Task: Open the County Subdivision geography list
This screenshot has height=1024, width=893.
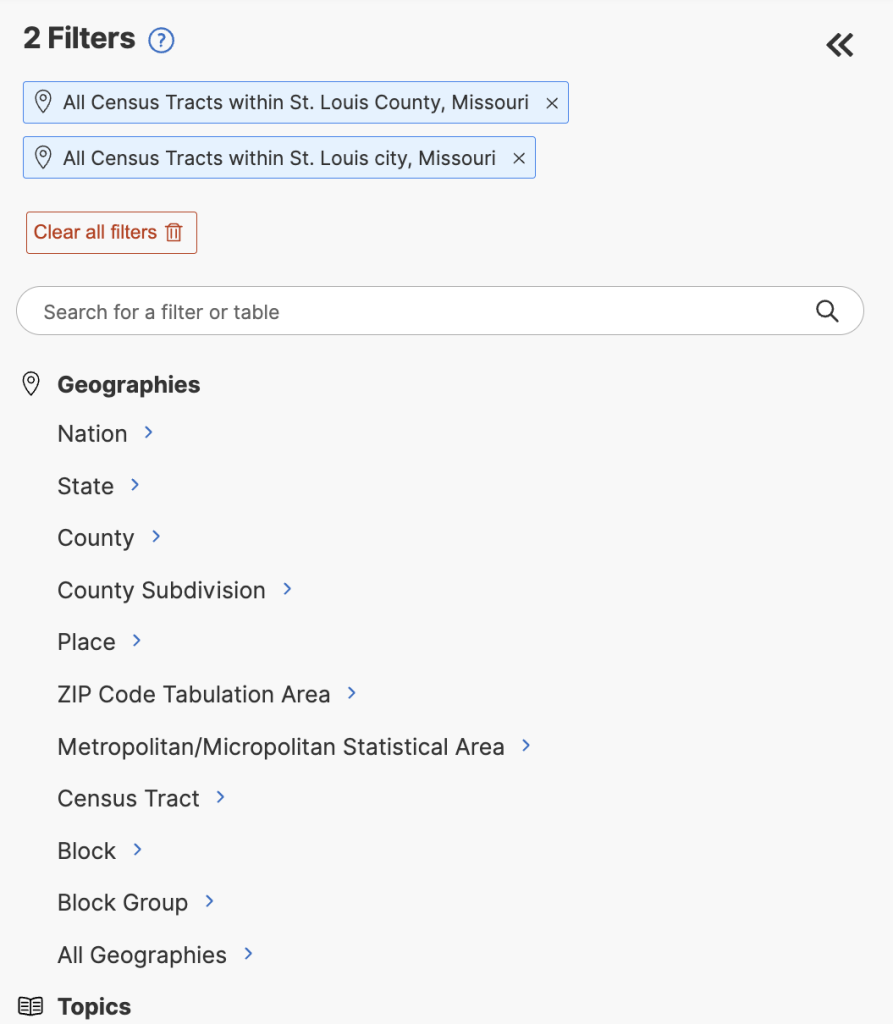Action: 162,590
